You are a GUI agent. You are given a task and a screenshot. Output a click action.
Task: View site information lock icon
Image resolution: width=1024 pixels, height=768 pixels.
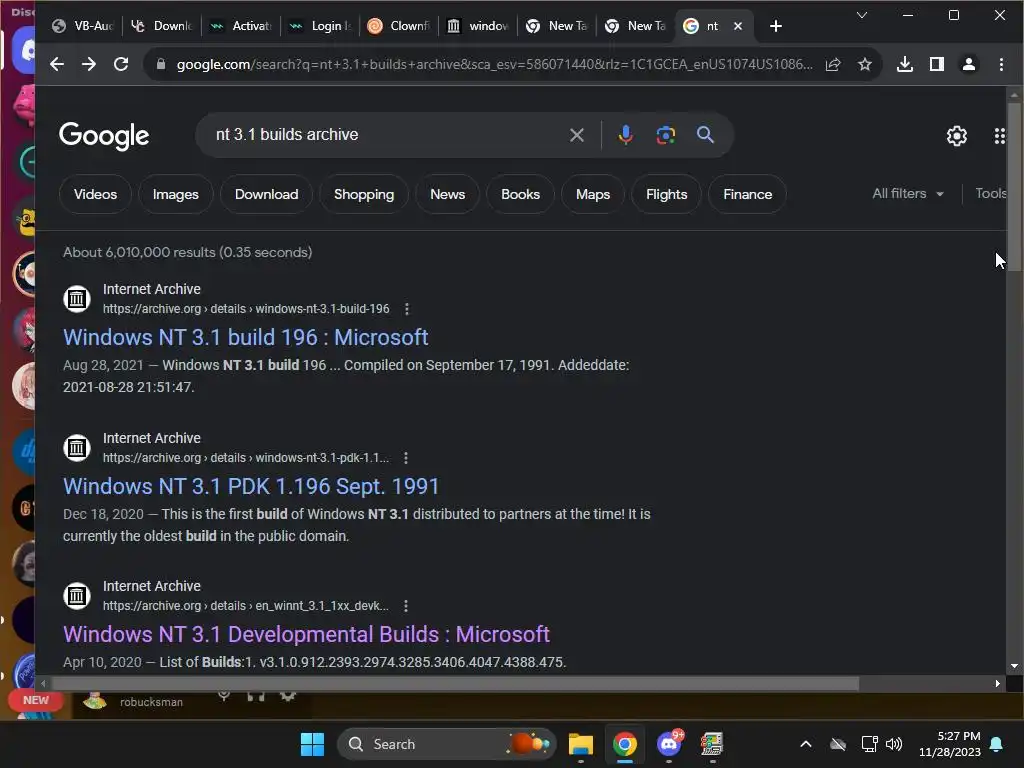tap(161, 64)
